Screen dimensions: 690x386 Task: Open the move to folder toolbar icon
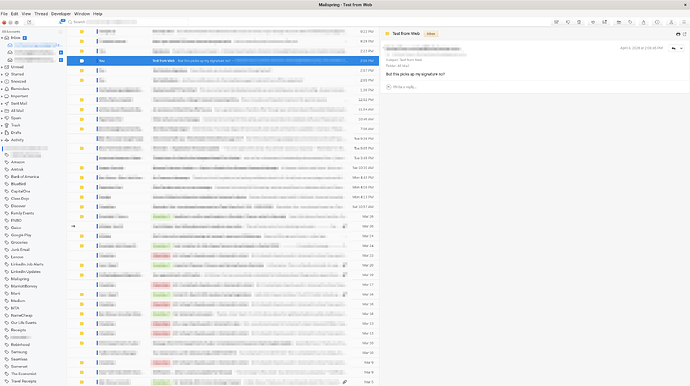[x=619, y=22]
